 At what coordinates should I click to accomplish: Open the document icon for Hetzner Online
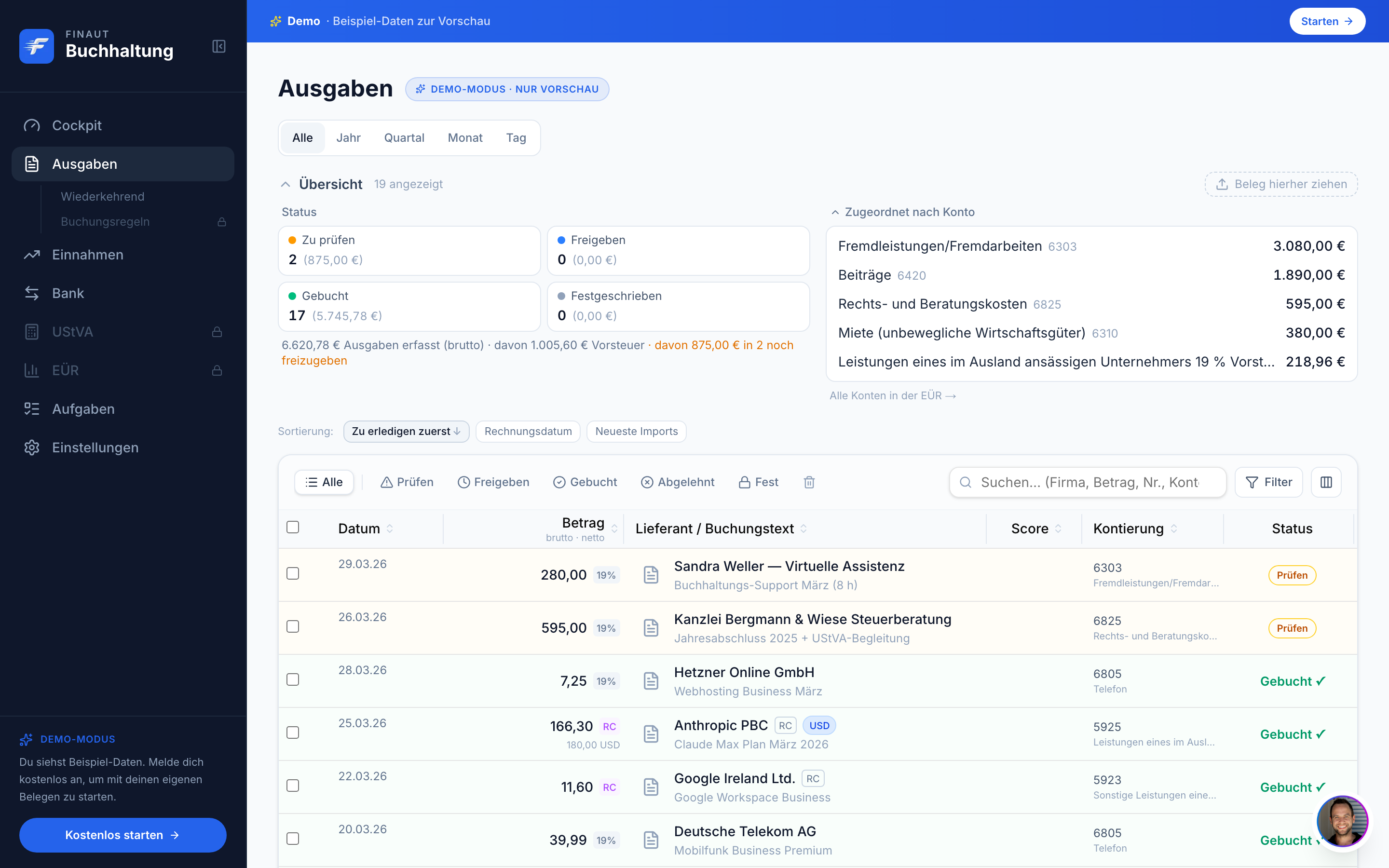click(x=651, y=681)
